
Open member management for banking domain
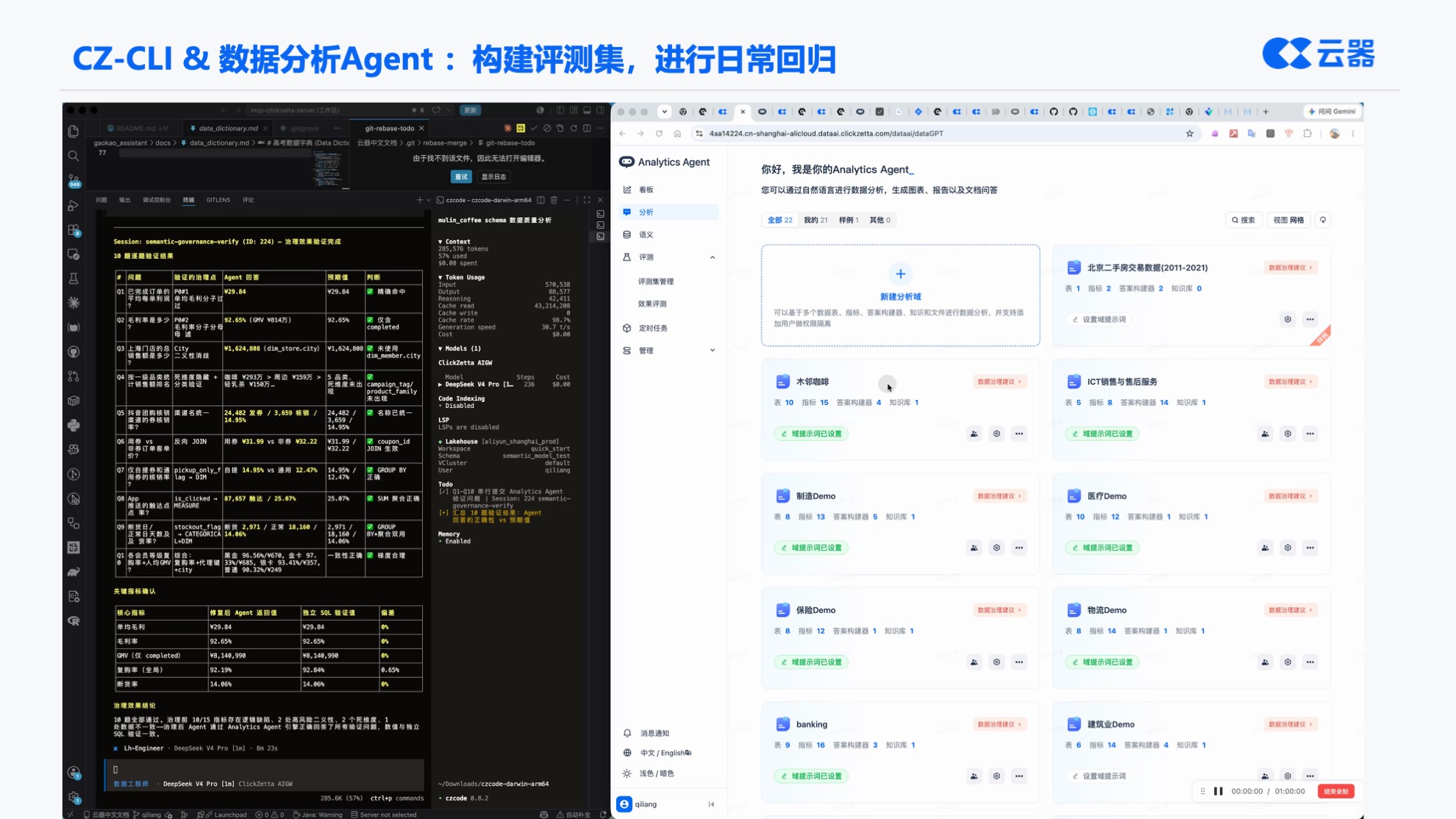point(974,776)
